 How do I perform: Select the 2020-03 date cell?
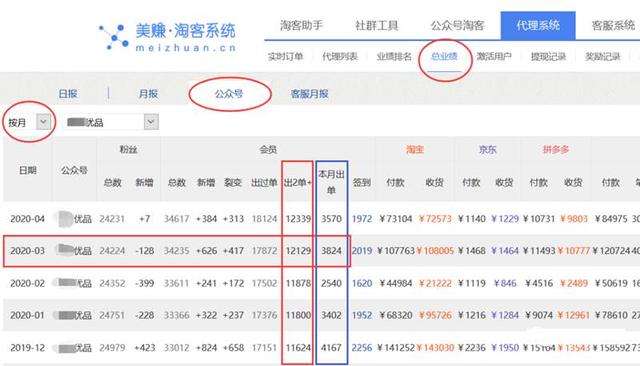[27, 251]
